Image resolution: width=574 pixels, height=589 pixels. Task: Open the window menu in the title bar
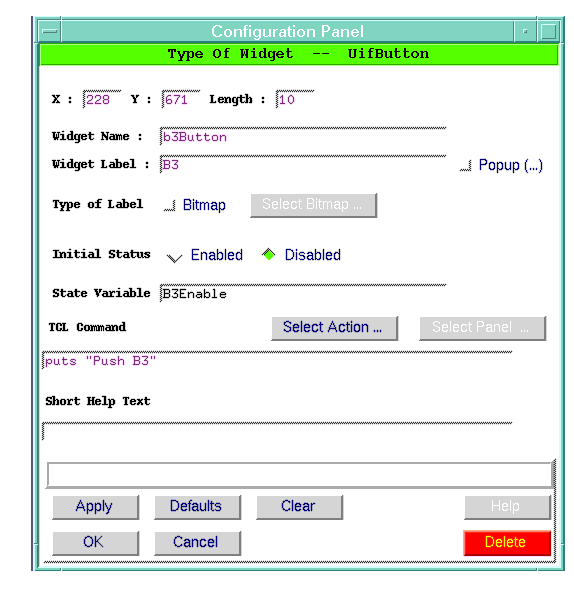click(x=50, y=31)
